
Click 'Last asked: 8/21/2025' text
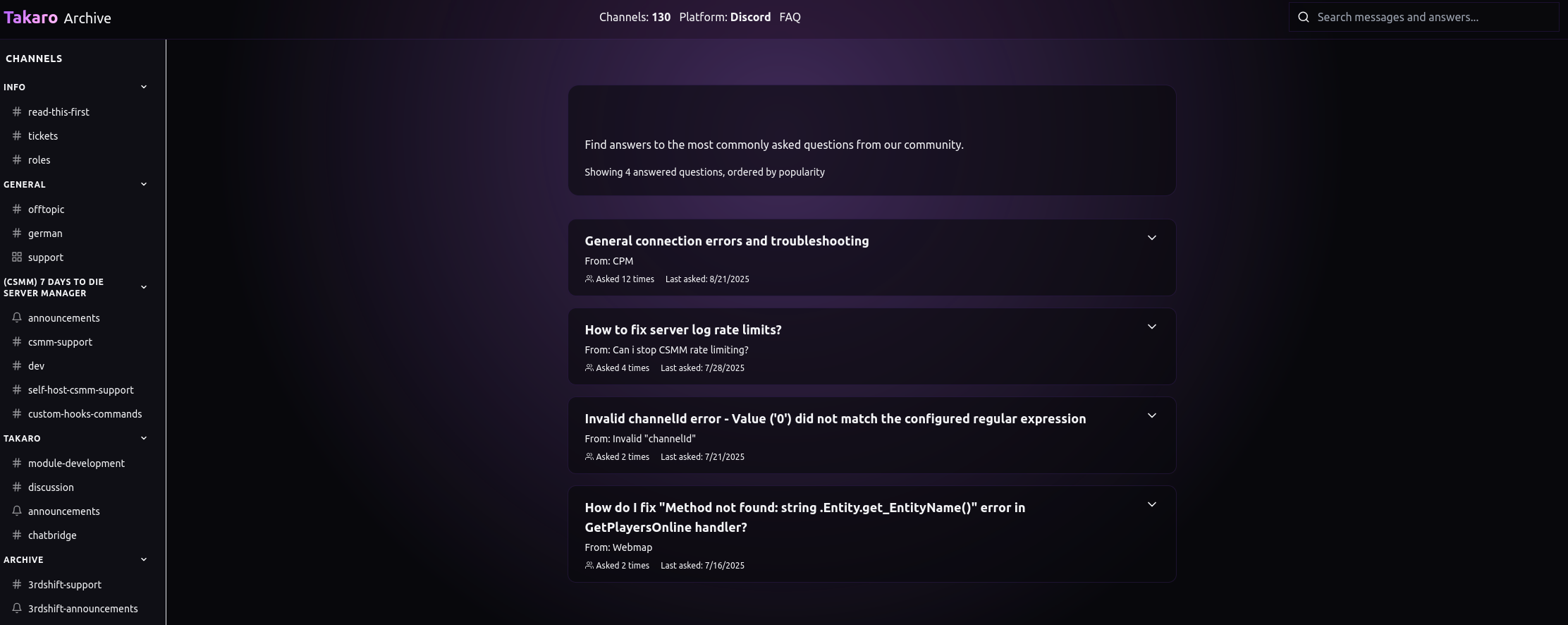pyautogui.click(x=707, y=279)
